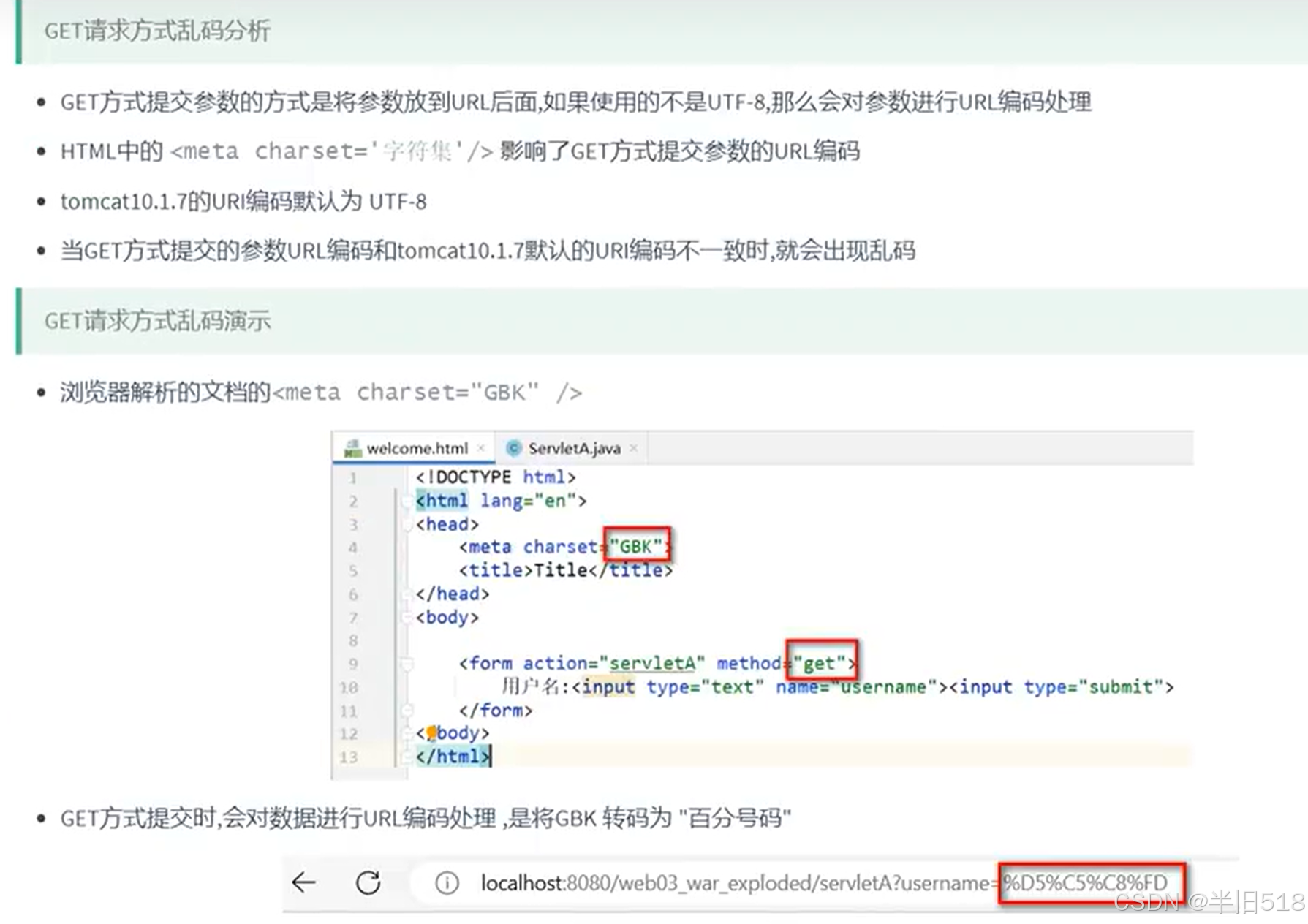The width and height of the screenshot is (1308, 924).
Task: Click the lightbulb hint on line 12
Action: pos(431,732)
